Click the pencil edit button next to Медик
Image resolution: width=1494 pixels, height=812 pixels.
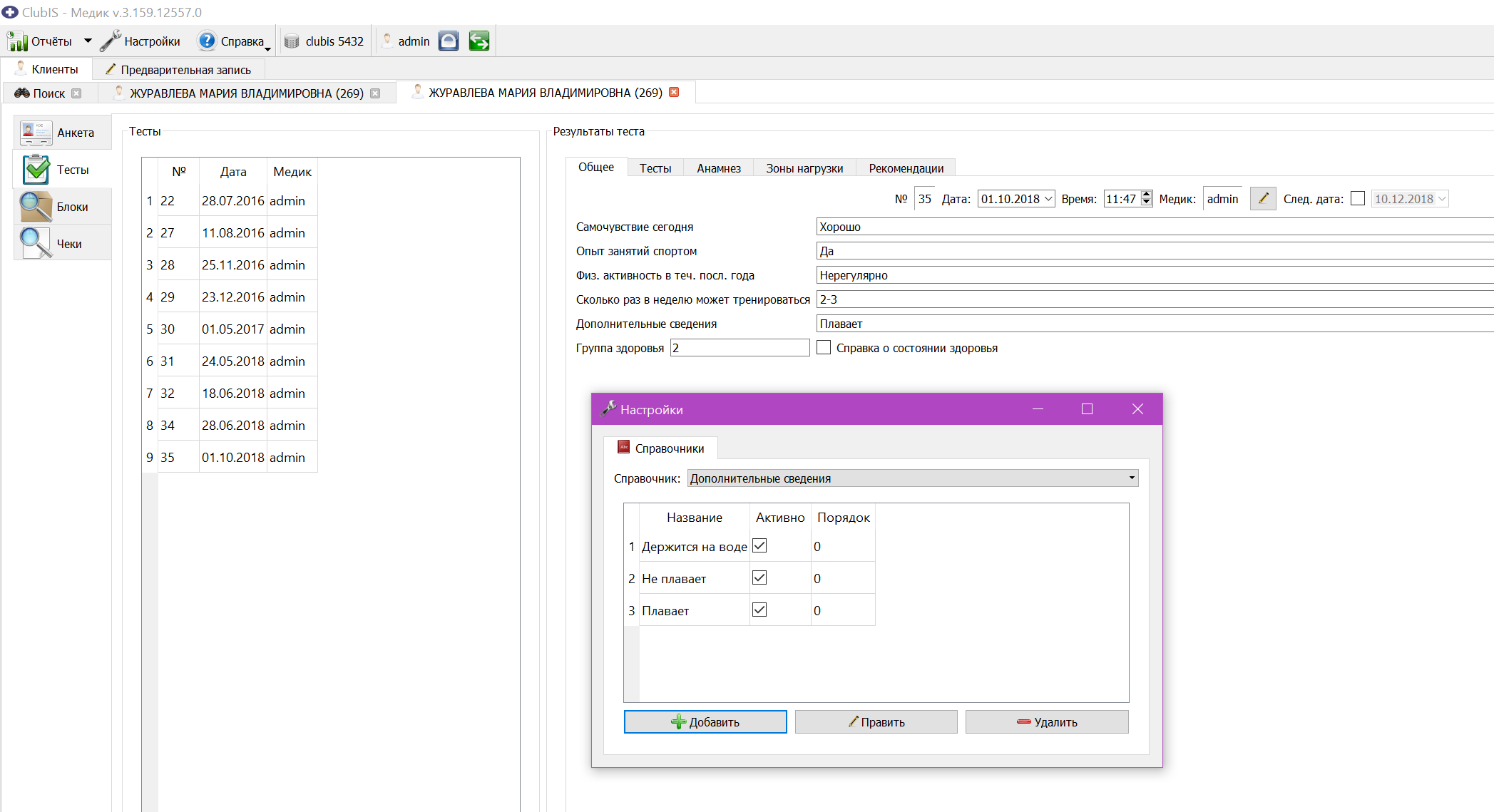(1263, 199)
